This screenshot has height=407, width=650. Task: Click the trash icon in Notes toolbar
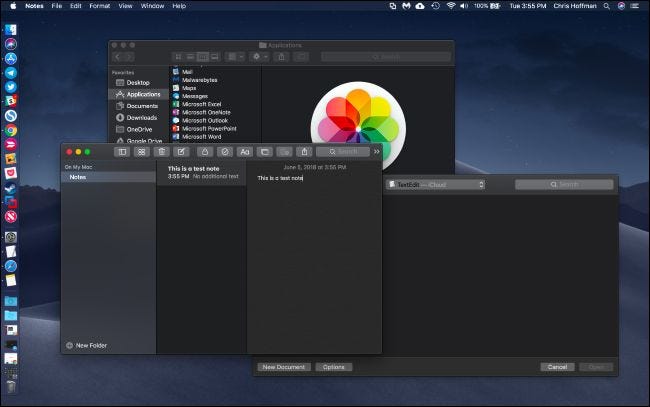click(161, 151)
